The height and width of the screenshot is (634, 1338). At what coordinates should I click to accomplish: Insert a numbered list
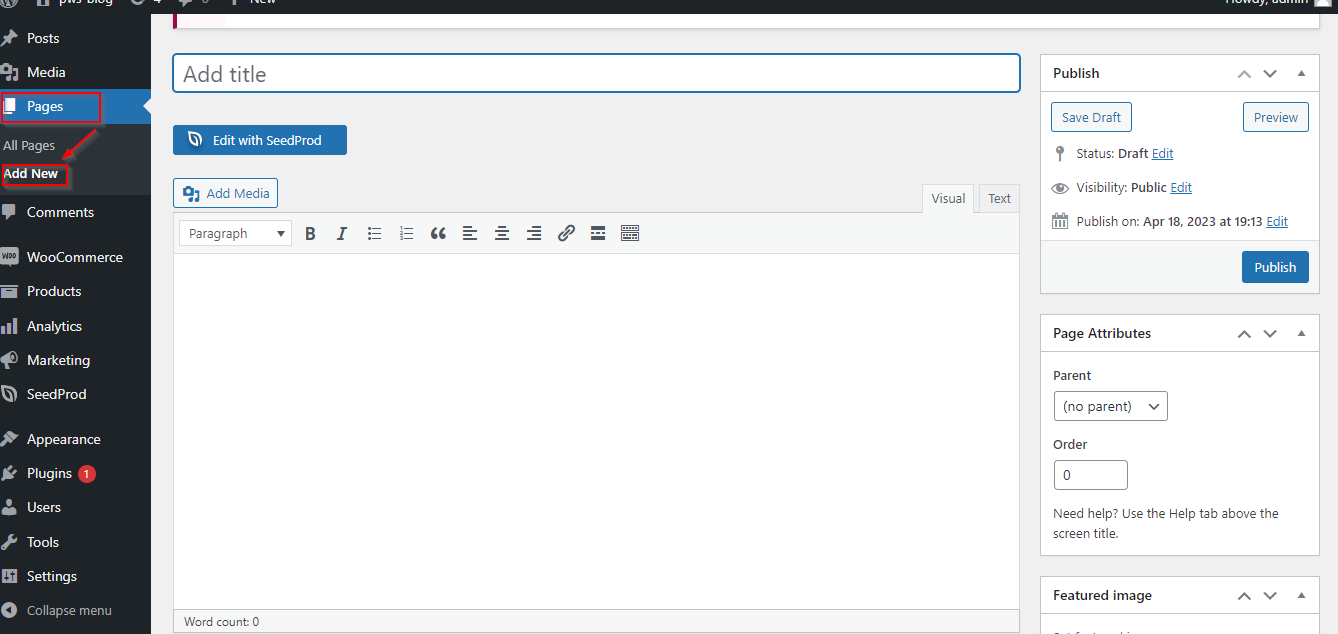(406, 233)
